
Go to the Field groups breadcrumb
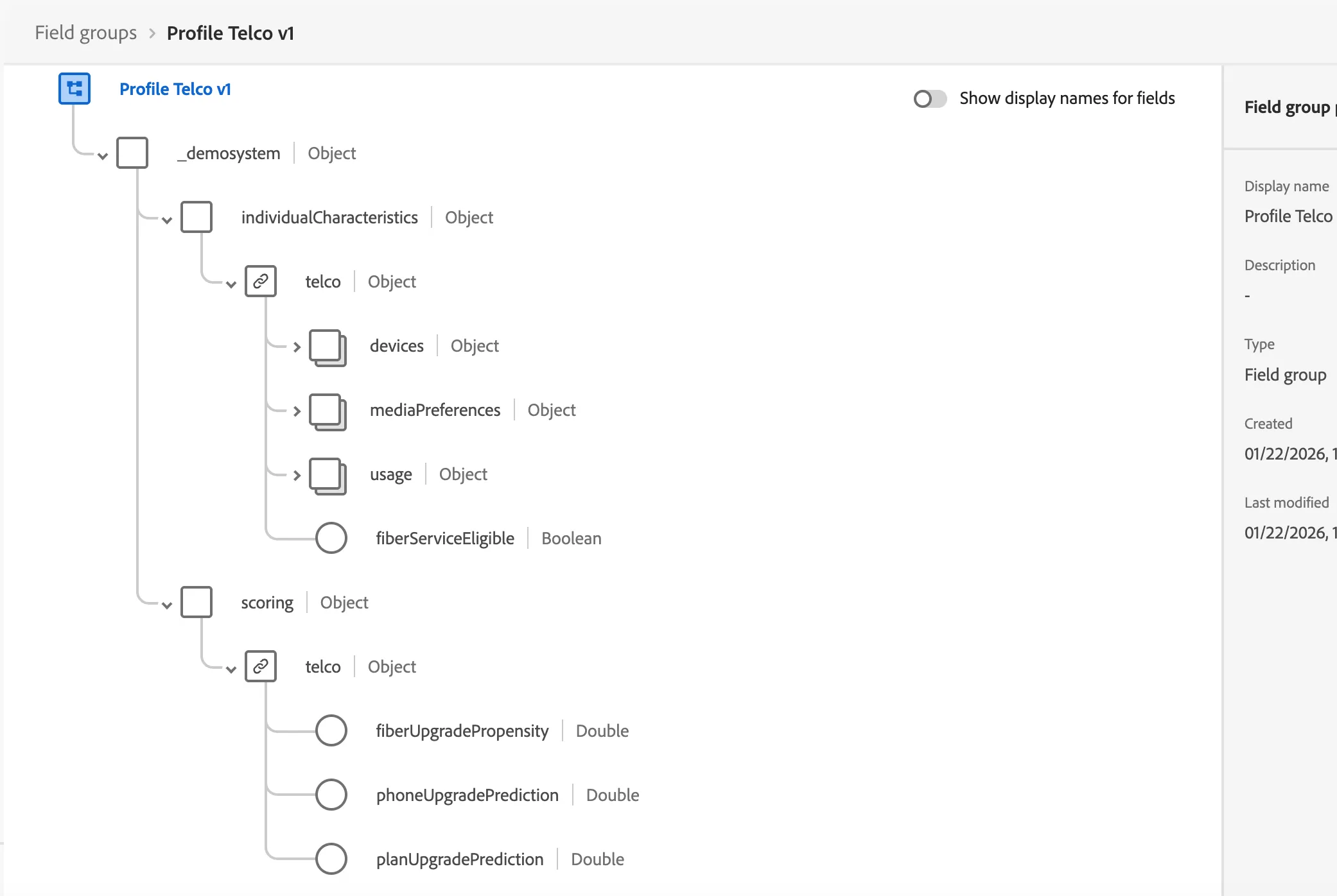point(86,33)
